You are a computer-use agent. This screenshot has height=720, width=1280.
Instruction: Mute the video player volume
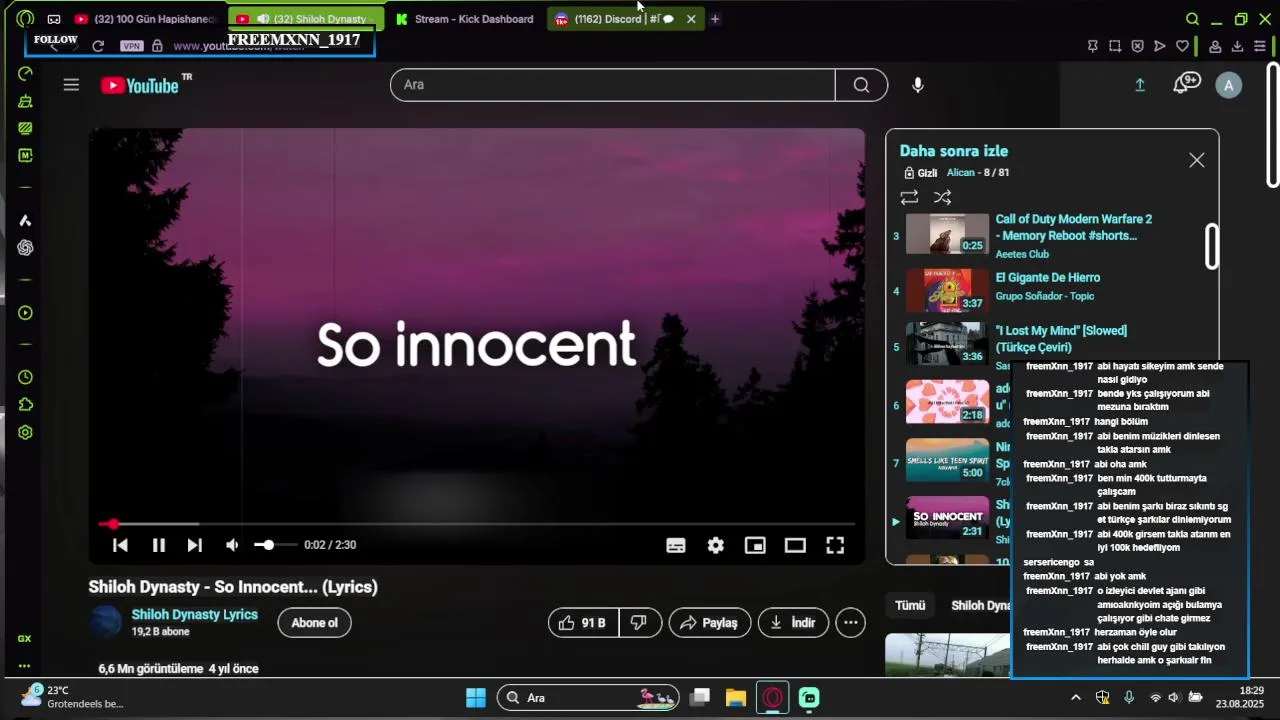coord(232,545)
